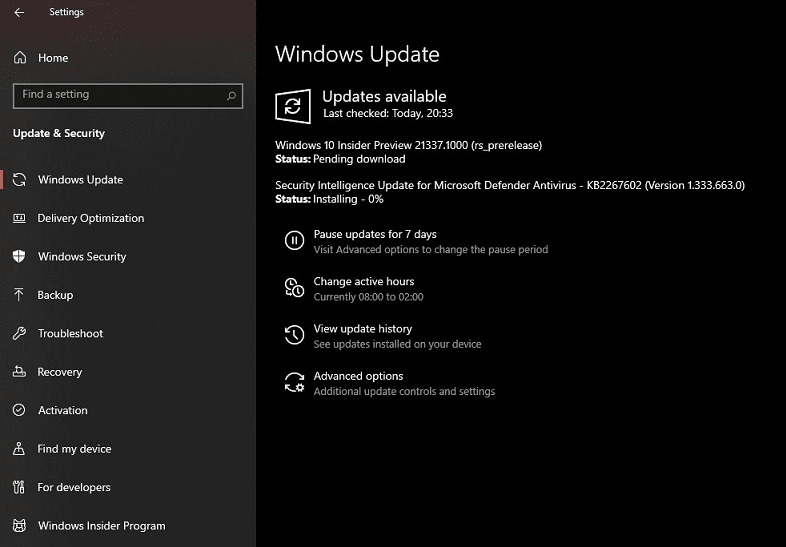This screenshot has height=547, width=786.
Task: Click the Windows Insider Program cat icon
Action: pos(19,525)
